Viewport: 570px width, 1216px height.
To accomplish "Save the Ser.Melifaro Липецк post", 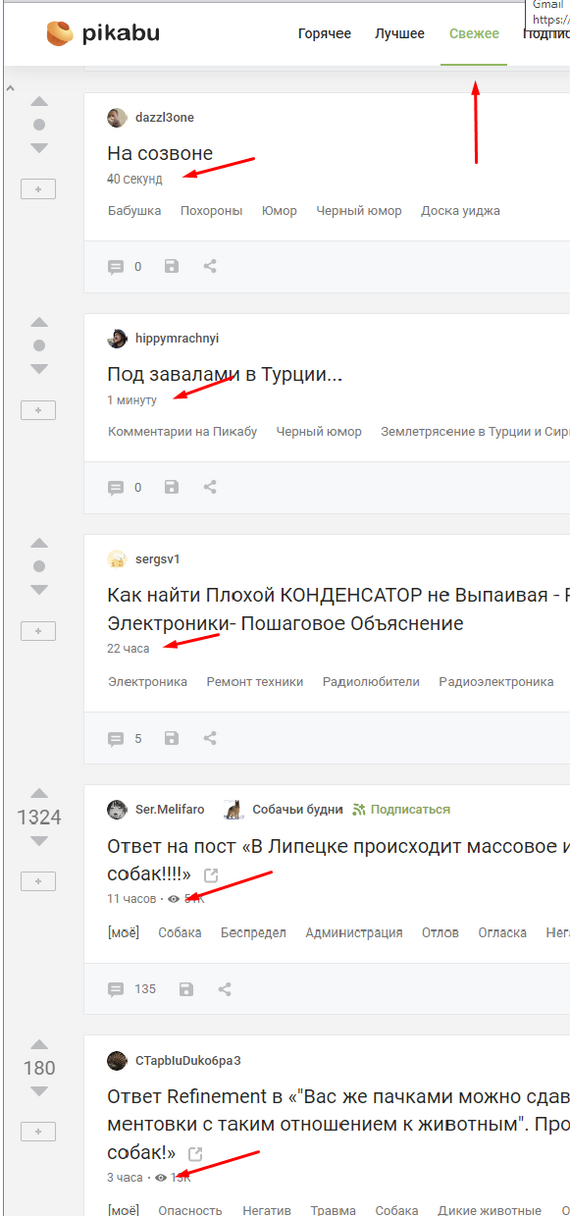I will [186, 988].
